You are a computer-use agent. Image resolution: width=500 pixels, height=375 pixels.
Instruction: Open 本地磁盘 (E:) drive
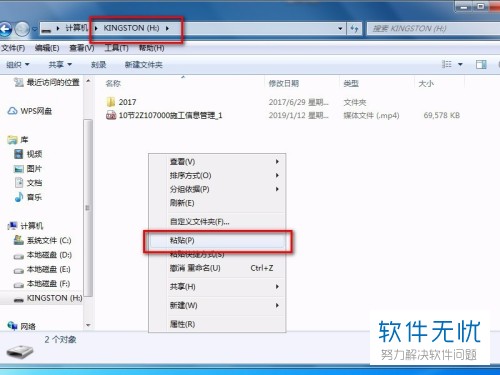pos(49,269)
